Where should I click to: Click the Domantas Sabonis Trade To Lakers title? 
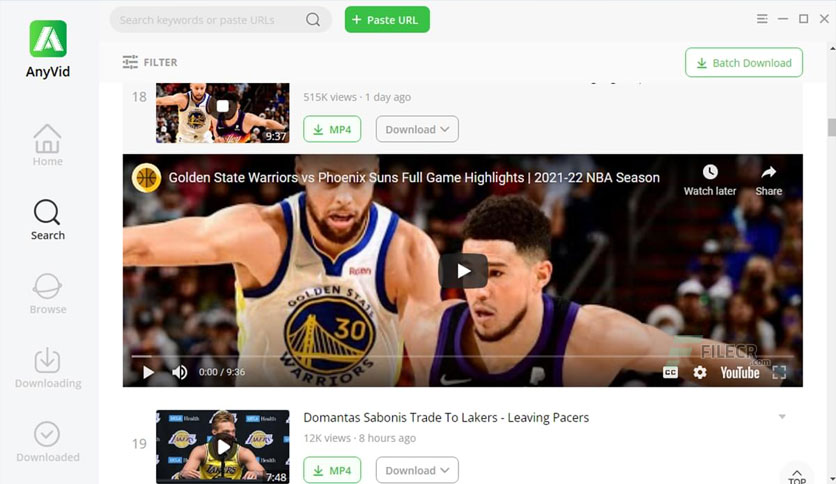pos(446,417)
